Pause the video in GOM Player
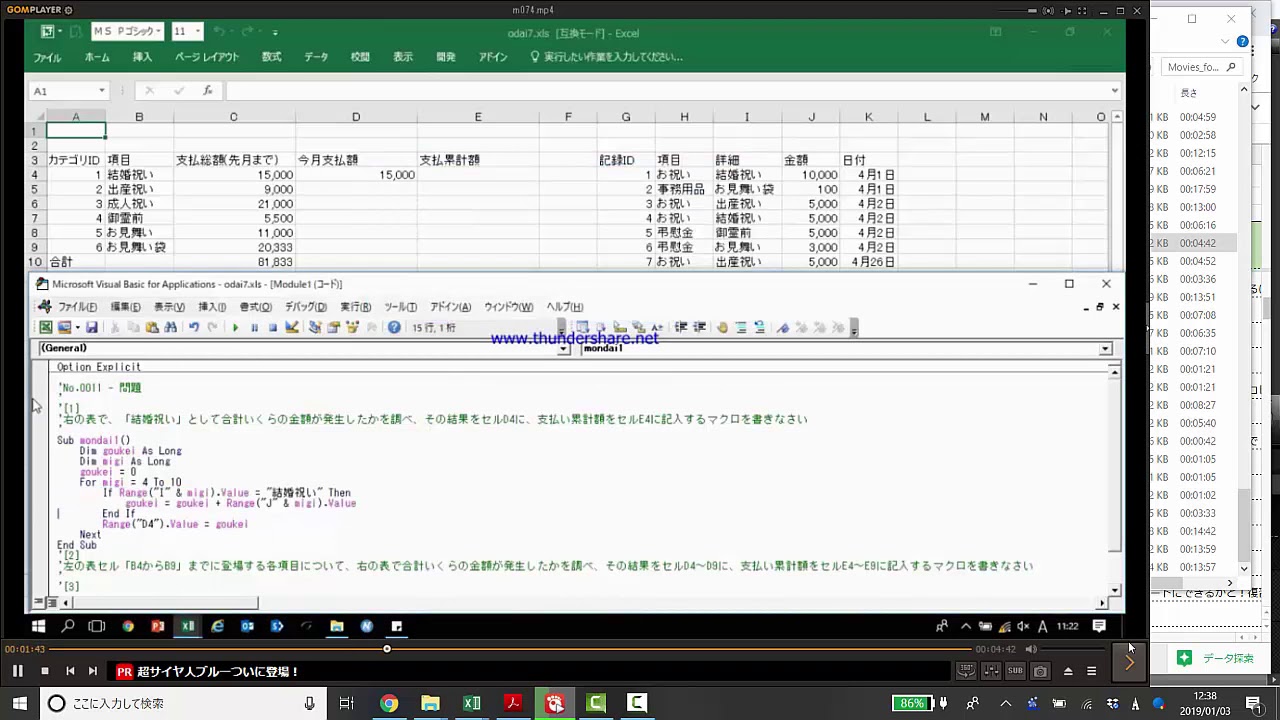The height and width of the screenshot is (720, 1280). [17, 671]
